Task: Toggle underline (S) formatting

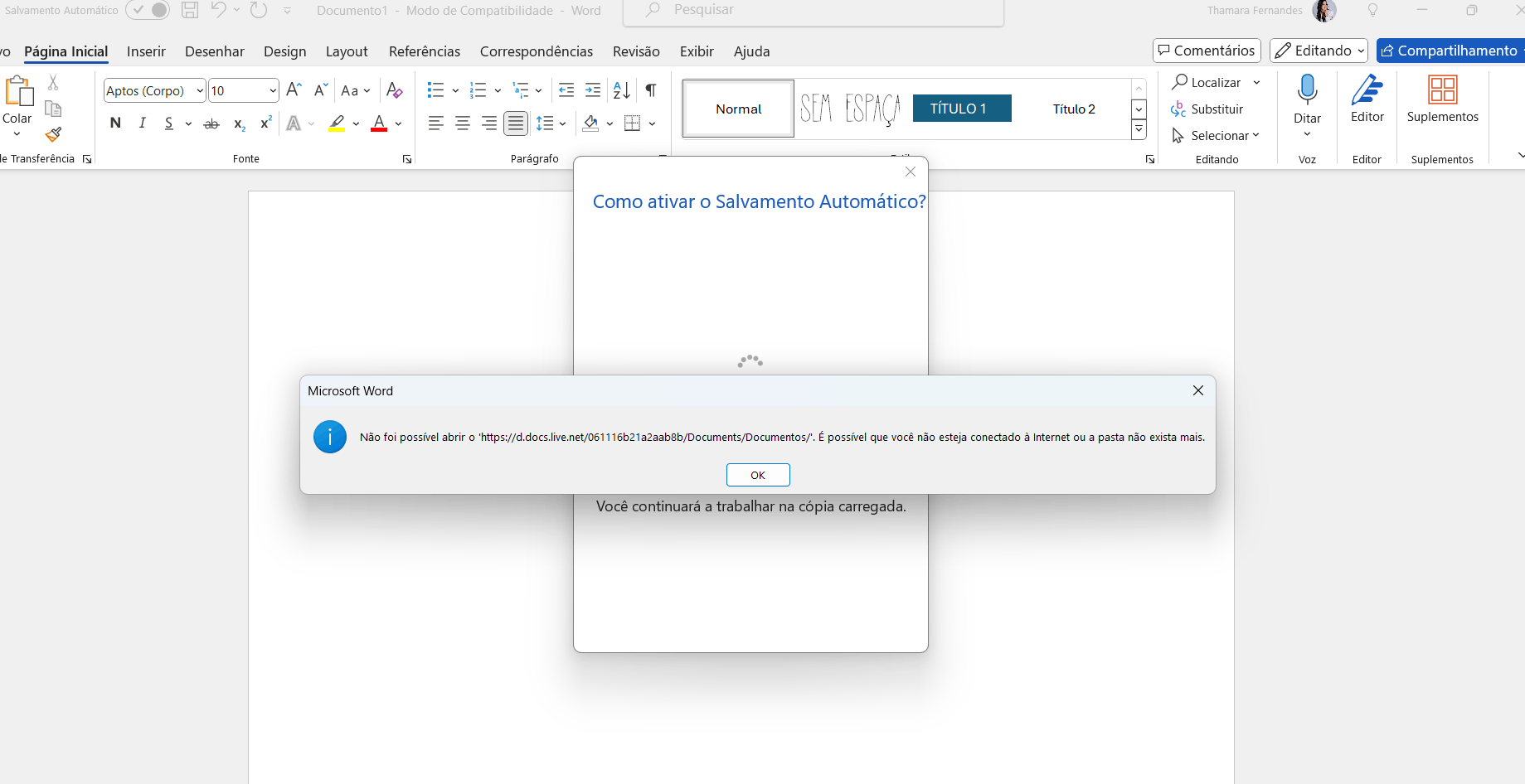Action: pyautogui.click(x=168, y=123)
